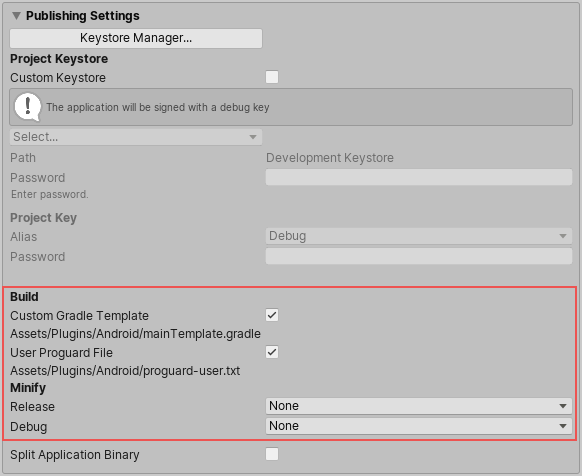The height and width of the screenshot is (476, 582).
Task: Click the Project Key heading
Action: (x=43, y=218)
